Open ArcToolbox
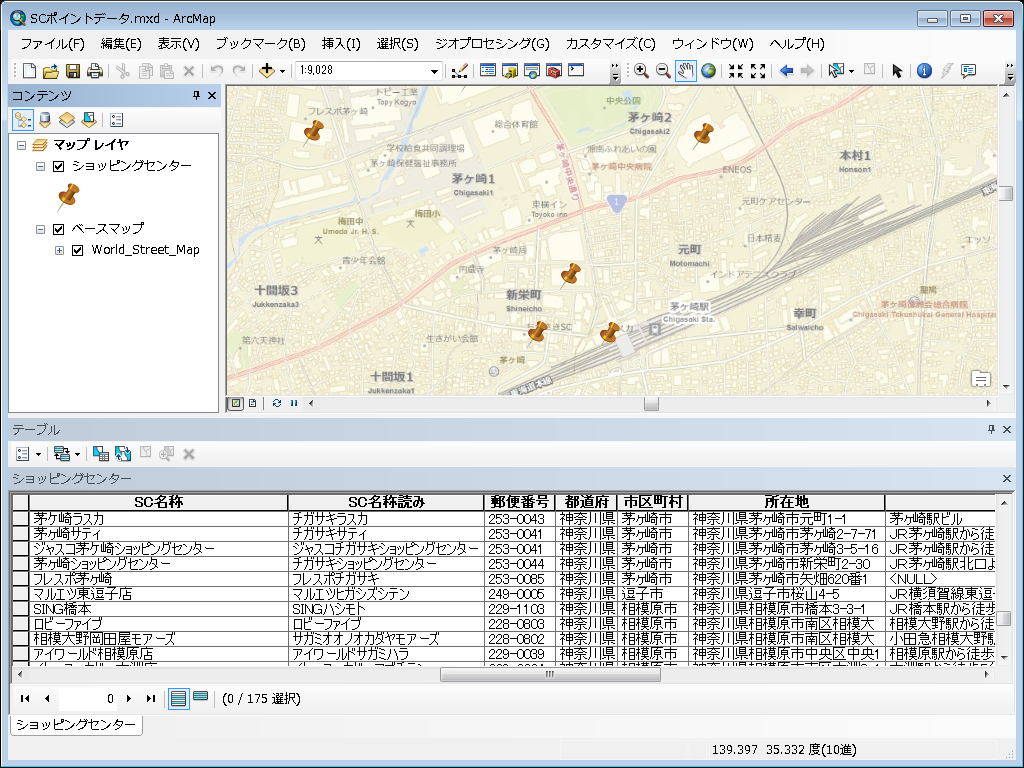This screenshot has height=768, width=1024. click(x=554, y=71)
